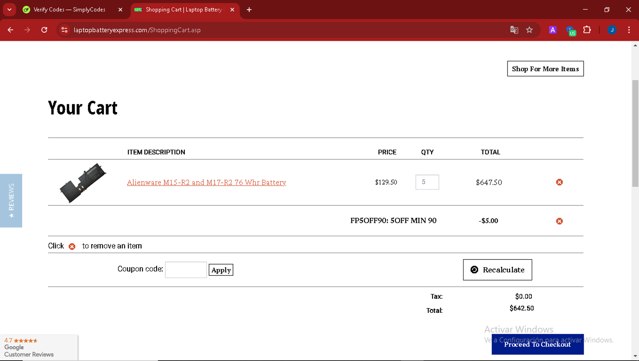Close the Shopping Cart tab
Viewport: 639px width, 361px height.
coord(232,9)
